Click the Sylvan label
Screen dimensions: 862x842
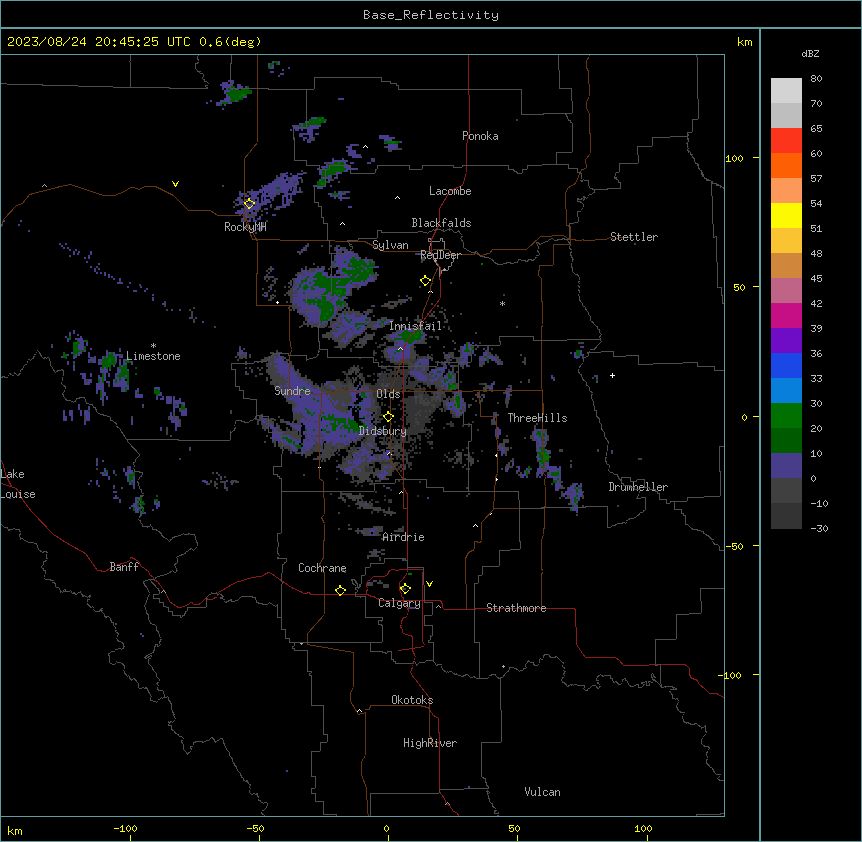[390, 245]
